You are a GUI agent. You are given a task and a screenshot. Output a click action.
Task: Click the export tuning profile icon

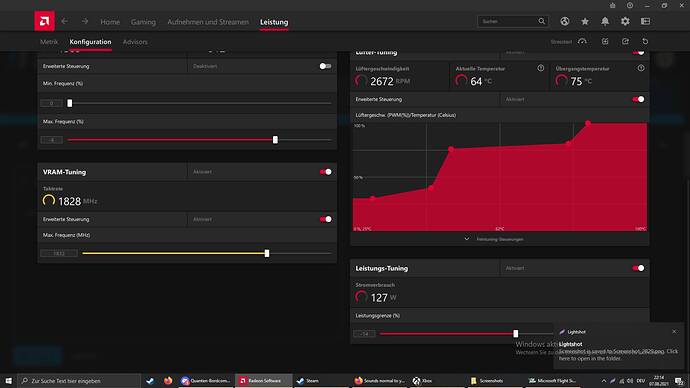tap(625, 41)
